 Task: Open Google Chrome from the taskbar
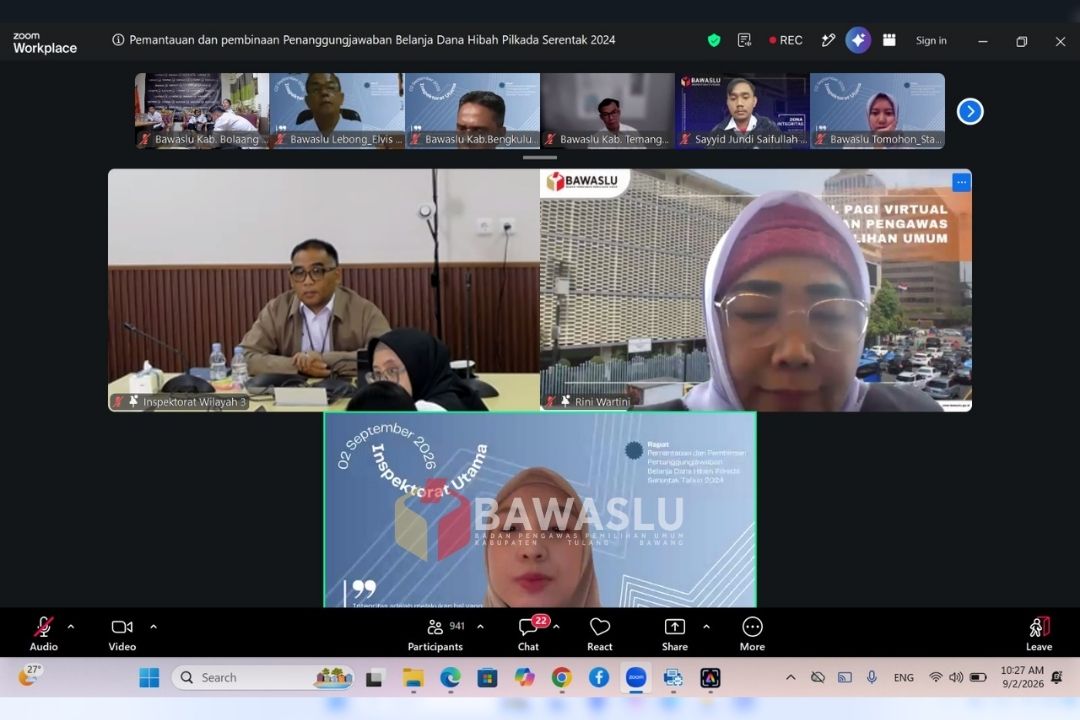pos(561,678)
